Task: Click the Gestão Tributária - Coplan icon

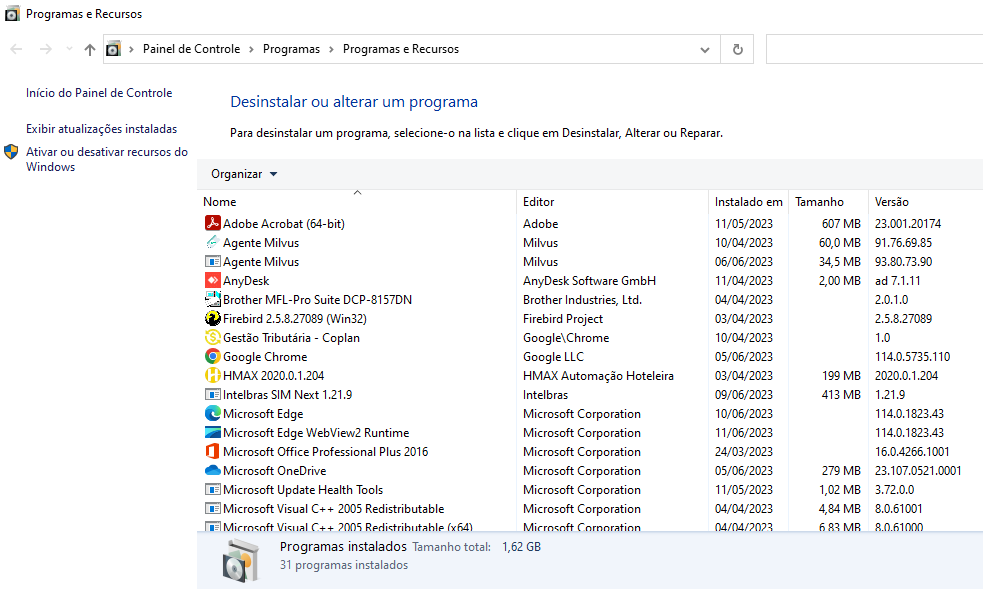Action: 212,338
